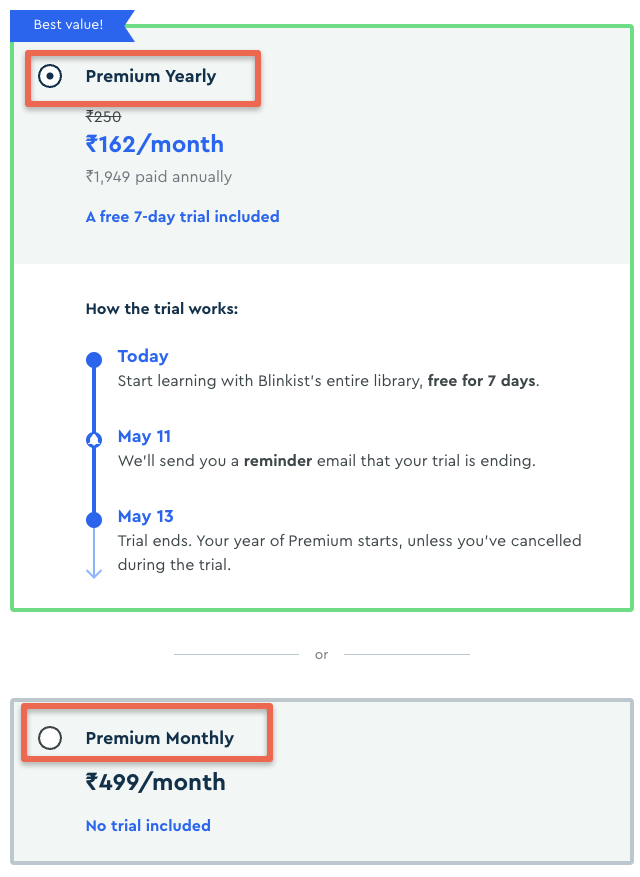
Task: Click the 'Premium Yearly' plan label
Action: 150,76
